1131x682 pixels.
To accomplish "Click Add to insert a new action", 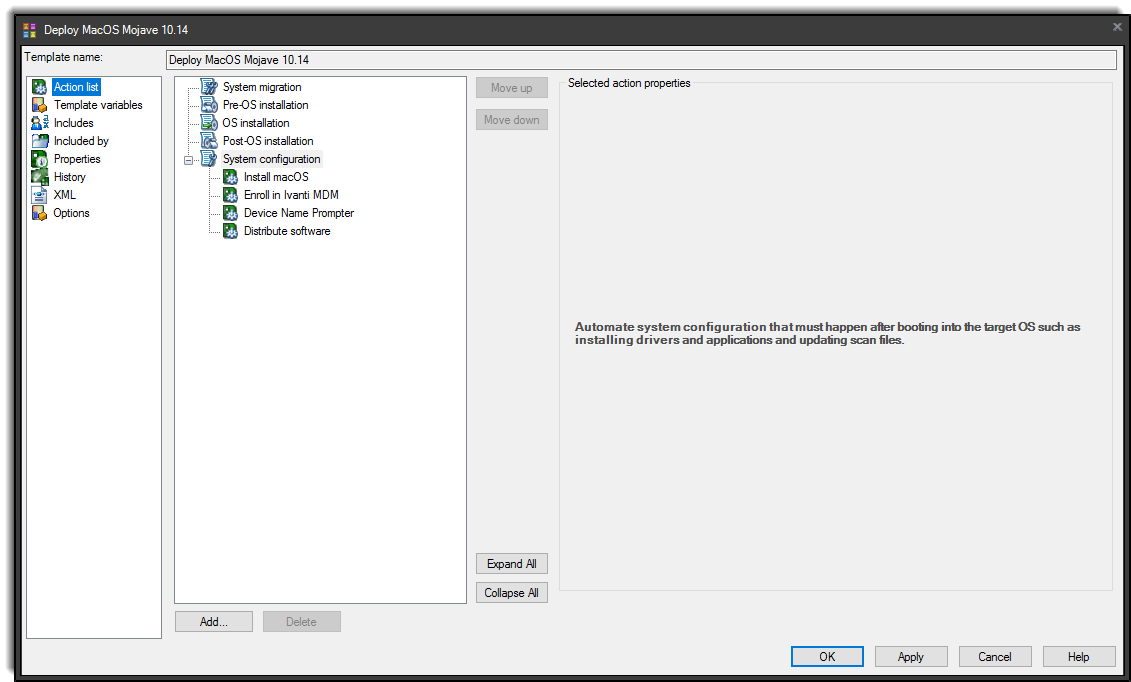I will (x=213, y=621).
